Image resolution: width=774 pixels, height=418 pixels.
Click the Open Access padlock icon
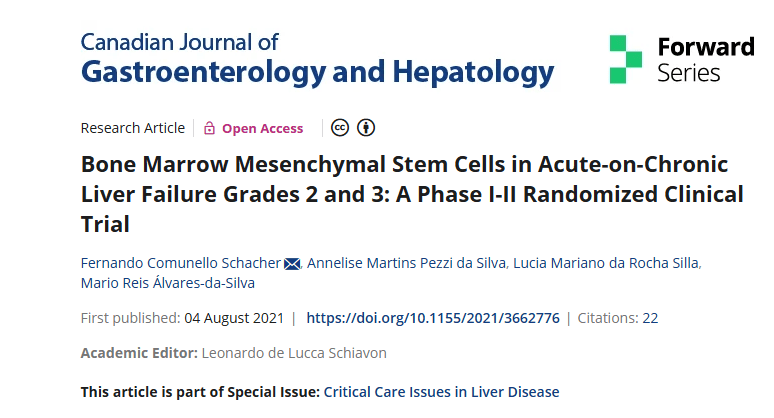[209, 128]
